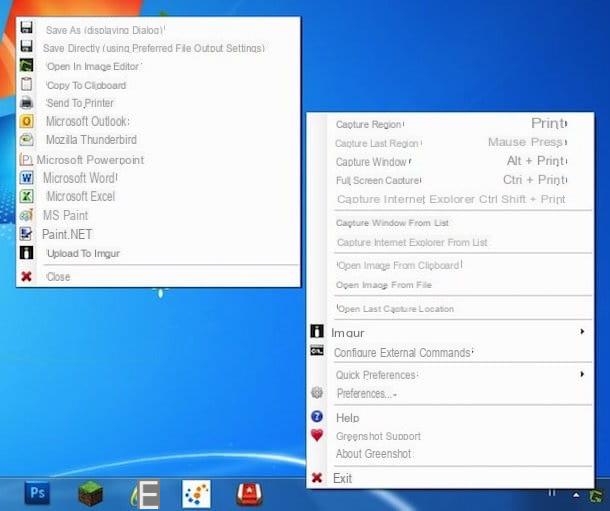The width and height of the screenshot is (610, 511).
Task: Select Upload To Imgur entry
Action: coord(83,254)
